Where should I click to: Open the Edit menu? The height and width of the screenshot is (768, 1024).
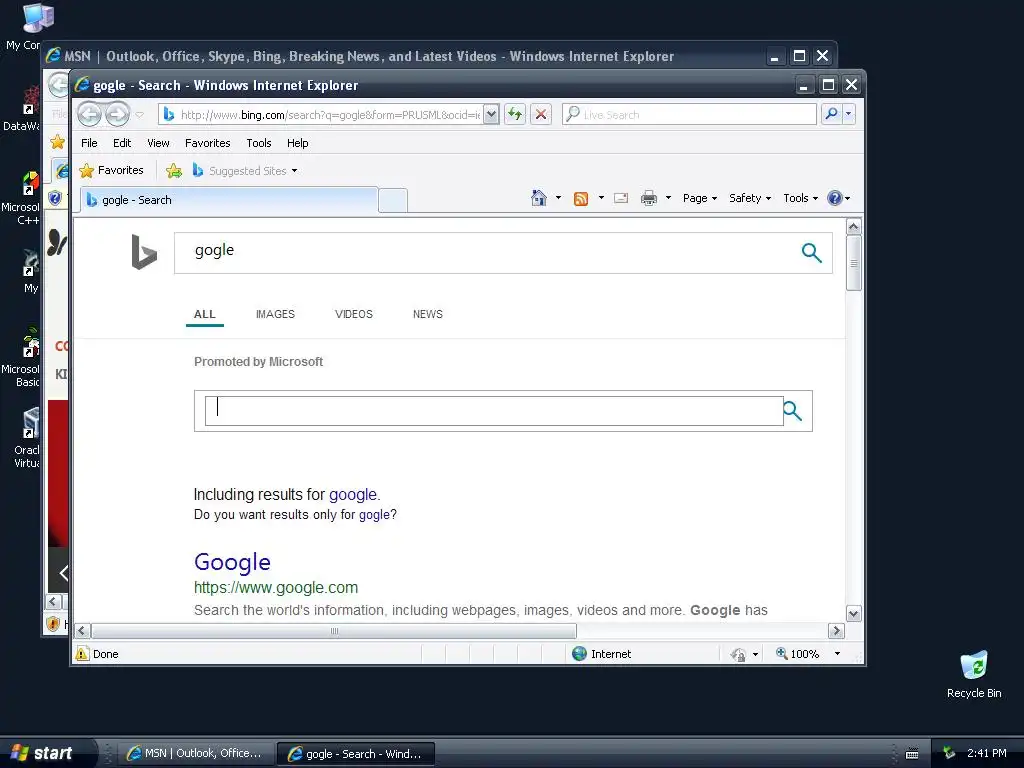coord(121,143)
